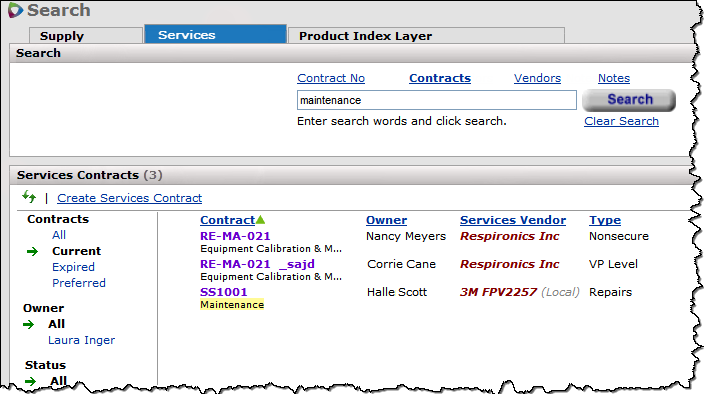Open contract RE-MA-021 owned by Nancy Meyers
Screen dimensions: 704x394
(x=235, y=236)
